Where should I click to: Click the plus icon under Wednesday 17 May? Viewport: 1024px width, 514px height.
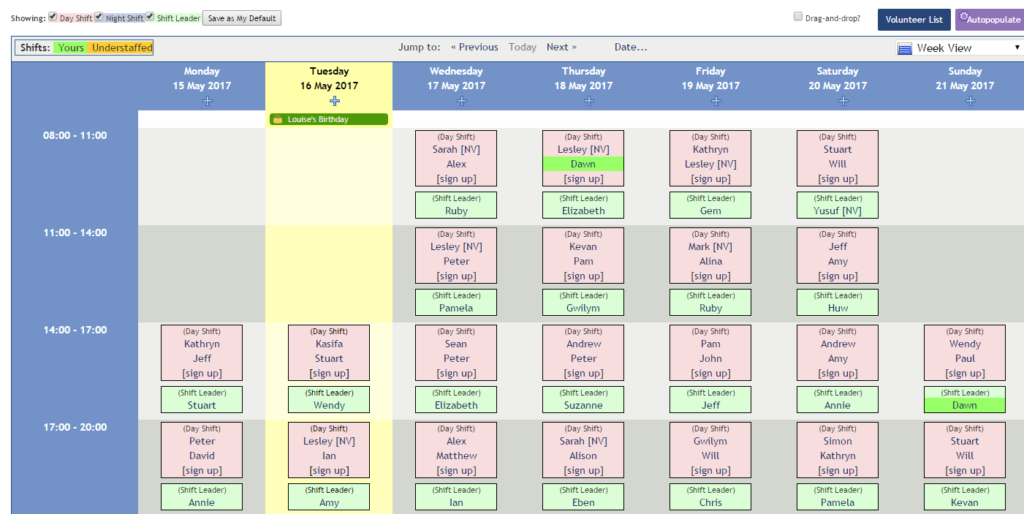(461, 101)
